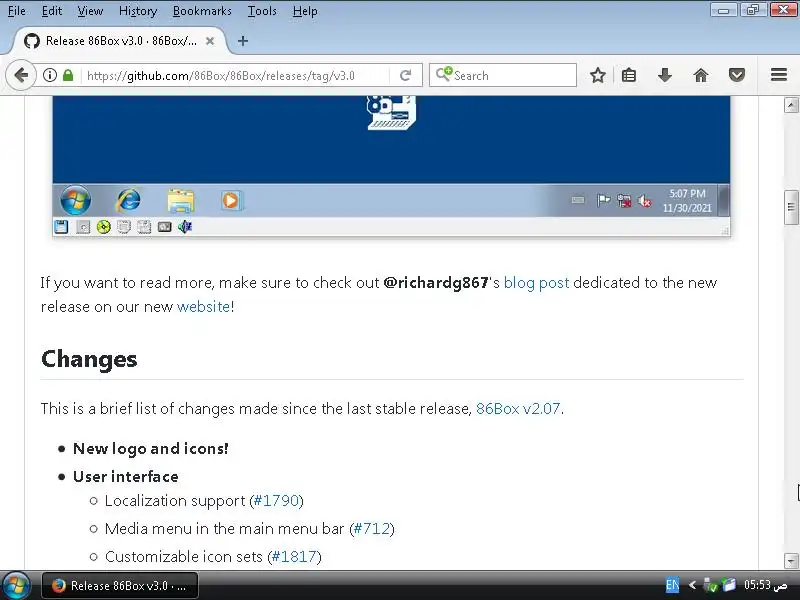Click Firefox taskbar button Release 86Box

click(120, 586)
